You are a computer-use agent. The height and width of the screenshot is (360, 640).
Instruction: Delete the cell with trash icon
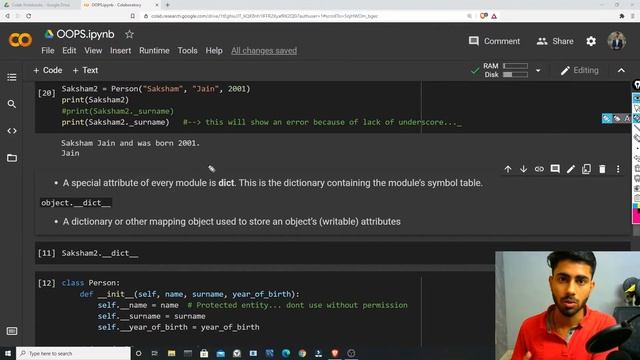point(602,169)
